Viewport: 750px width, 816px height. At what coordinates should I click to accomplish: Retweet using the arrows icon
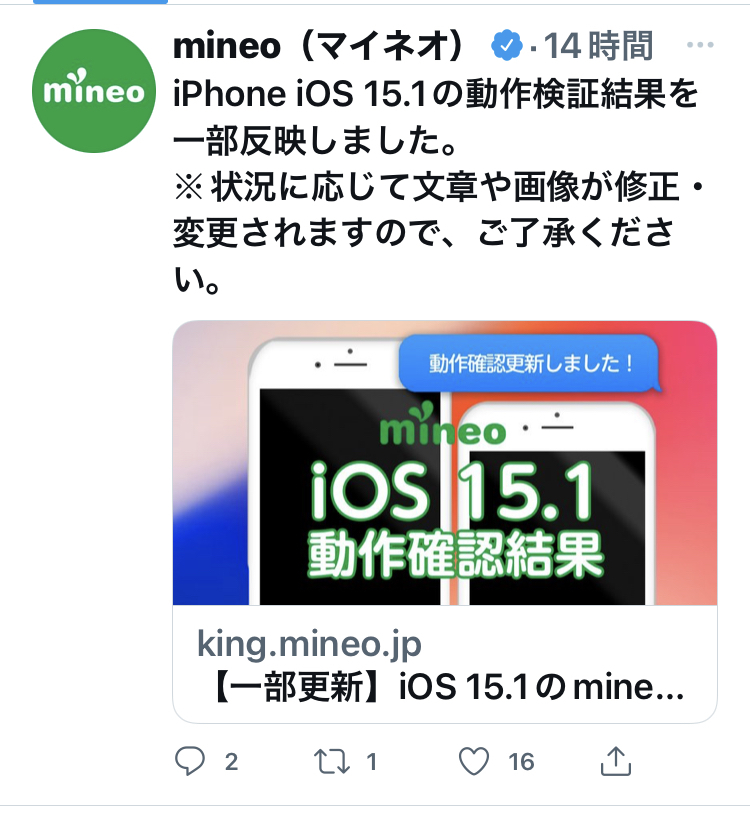point(332,761)
